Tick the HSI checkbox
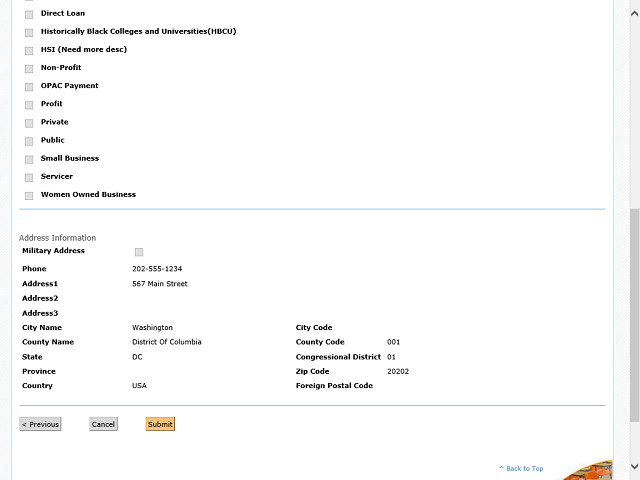The image size is (640, 480). (29, 50)
